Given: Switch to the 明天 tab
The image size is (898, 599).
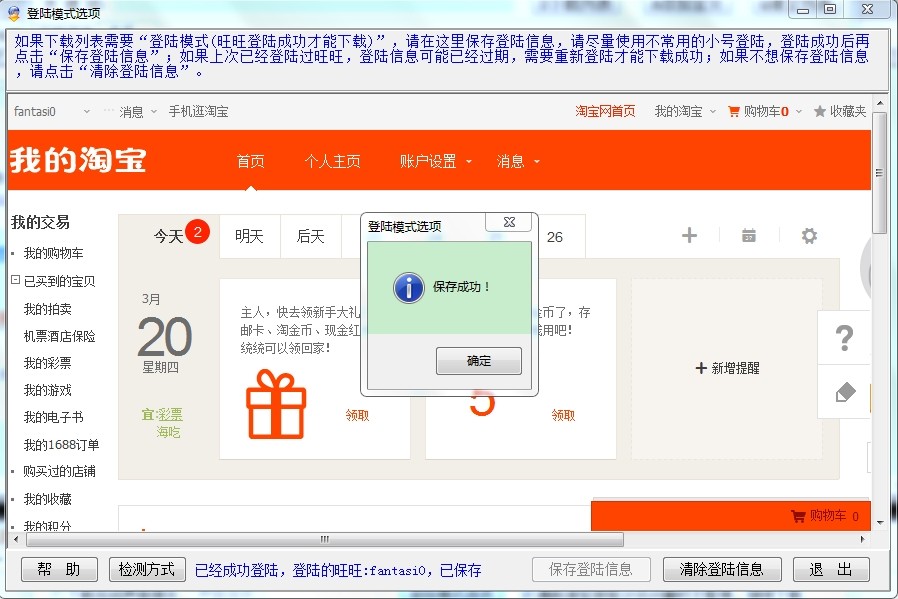Looking at the screenshot, I should (x=249, y=236).
